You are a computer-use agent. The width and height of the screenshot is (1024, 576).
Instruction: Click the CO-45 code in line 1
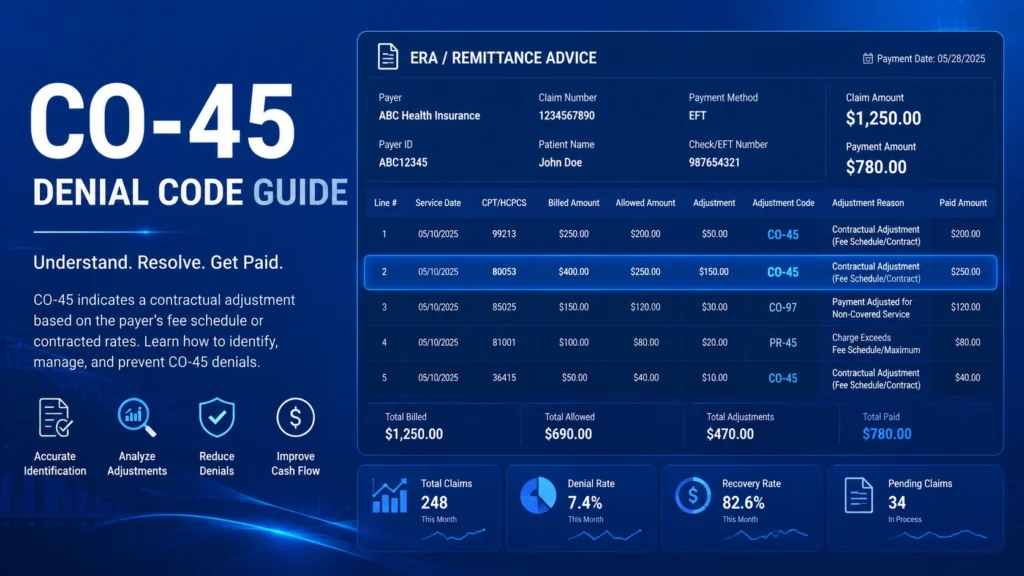(783, 234)
